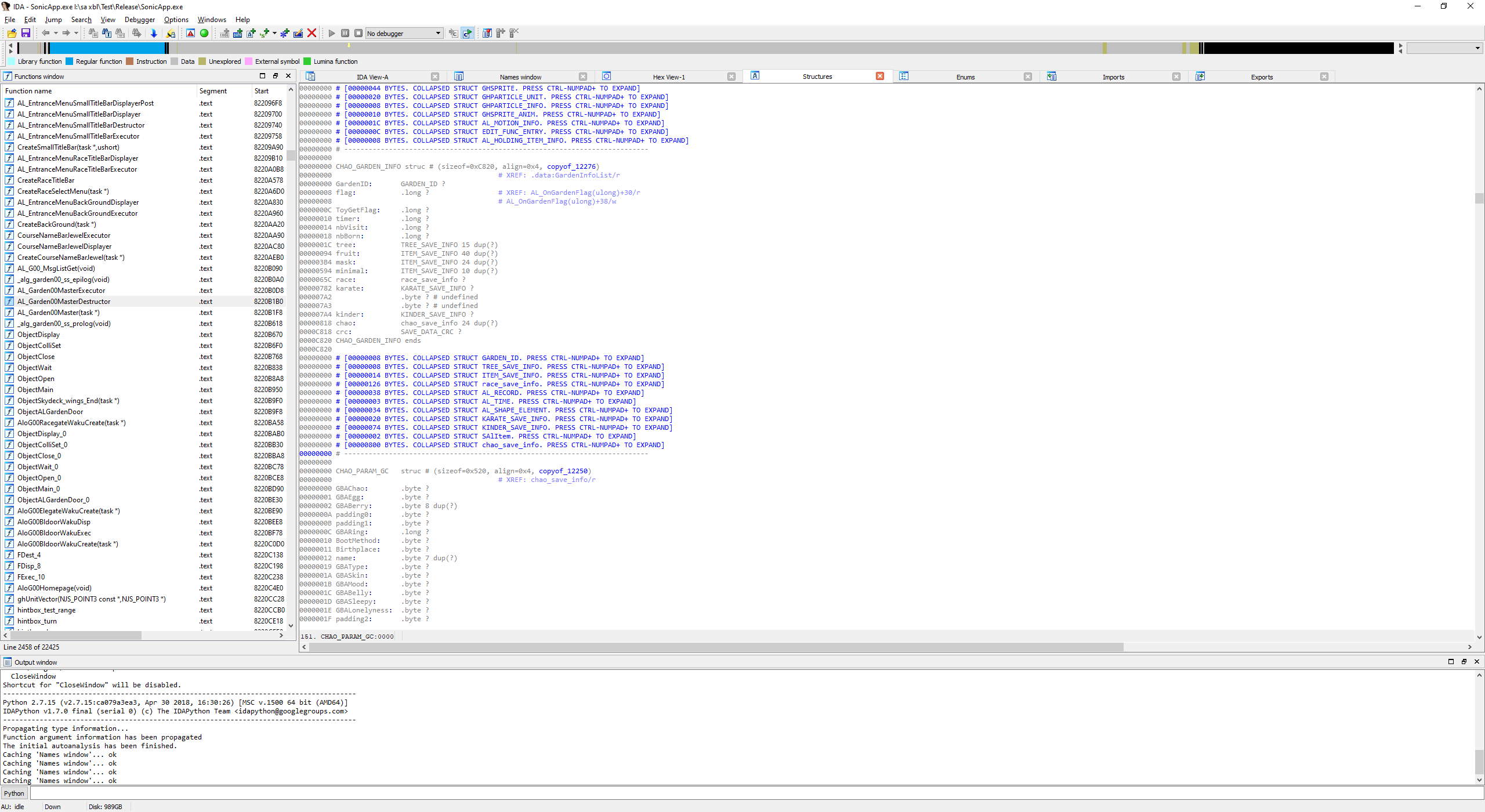Open the forward-history dropdown arrow
Viewport: 1485px width, 812px height.
point(76,33)
